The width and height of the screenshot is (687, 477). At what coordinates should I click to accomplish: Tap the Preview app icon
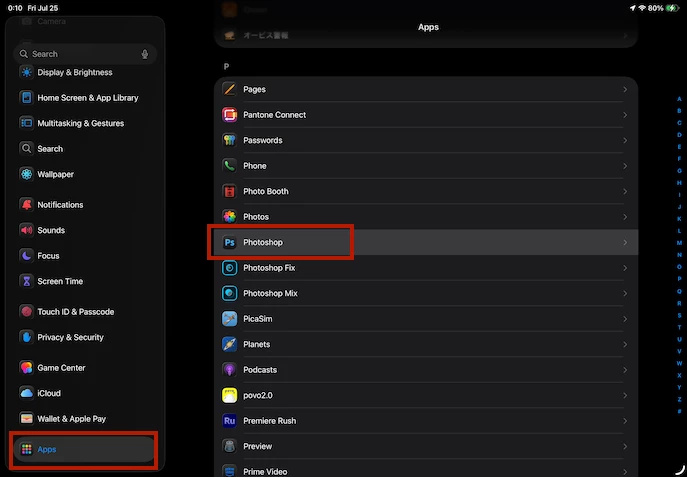230,446
